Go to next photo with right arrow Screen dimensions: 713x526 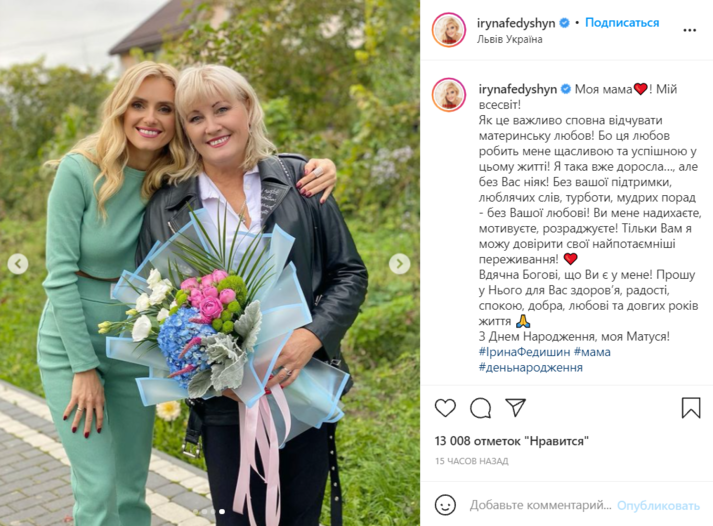click(399, 264)
